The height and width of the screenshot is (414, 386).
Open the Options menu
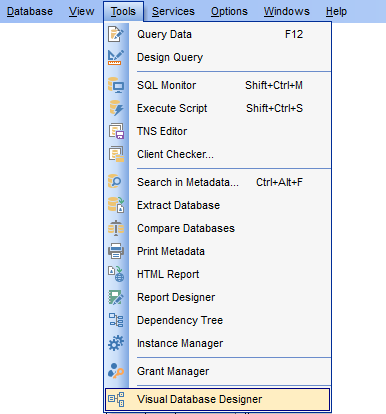[x=229, y=11]
